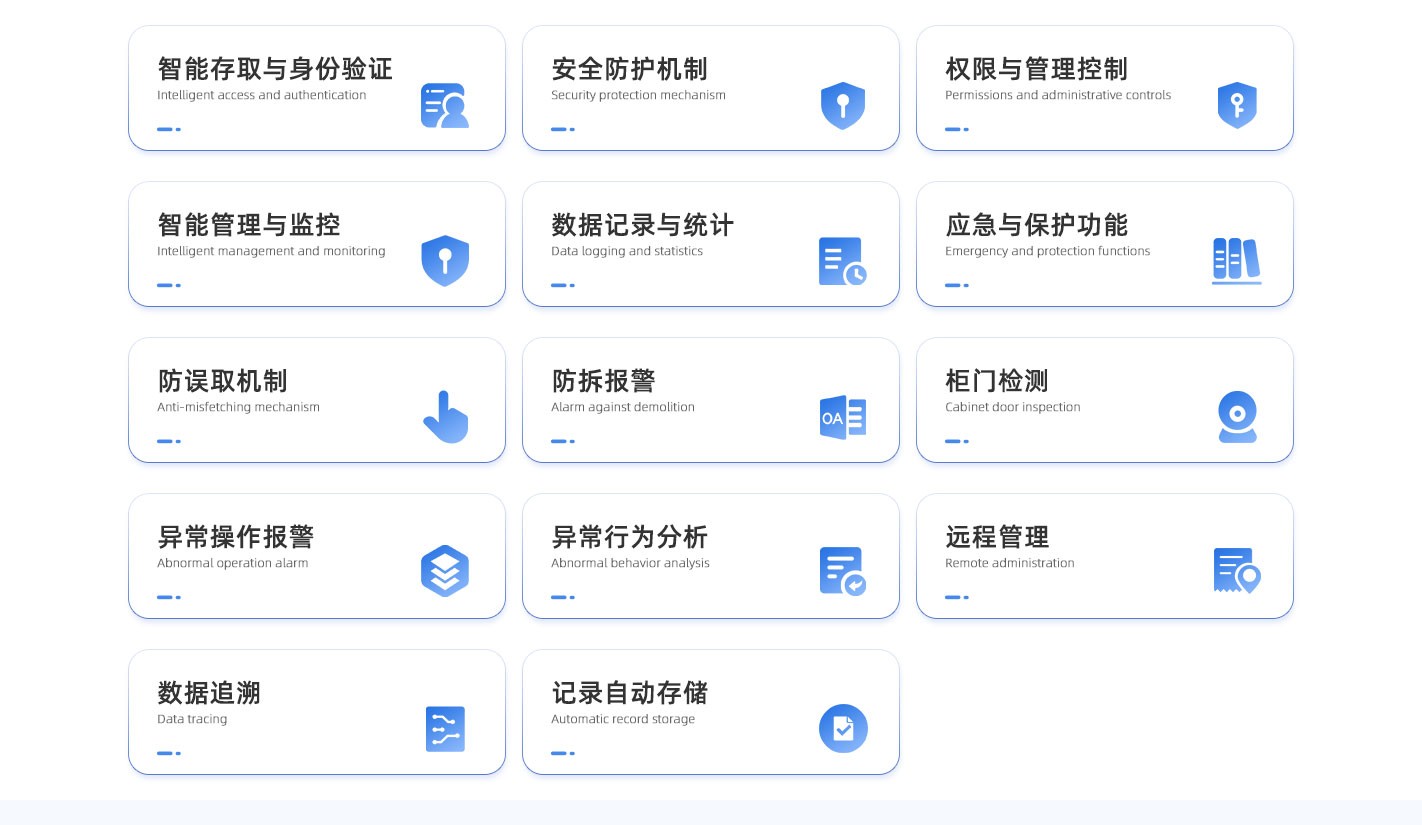The image size is (1422, 825).
Task: Click the circuit document icon for Data tracing
Action: (x=445, y=729)
